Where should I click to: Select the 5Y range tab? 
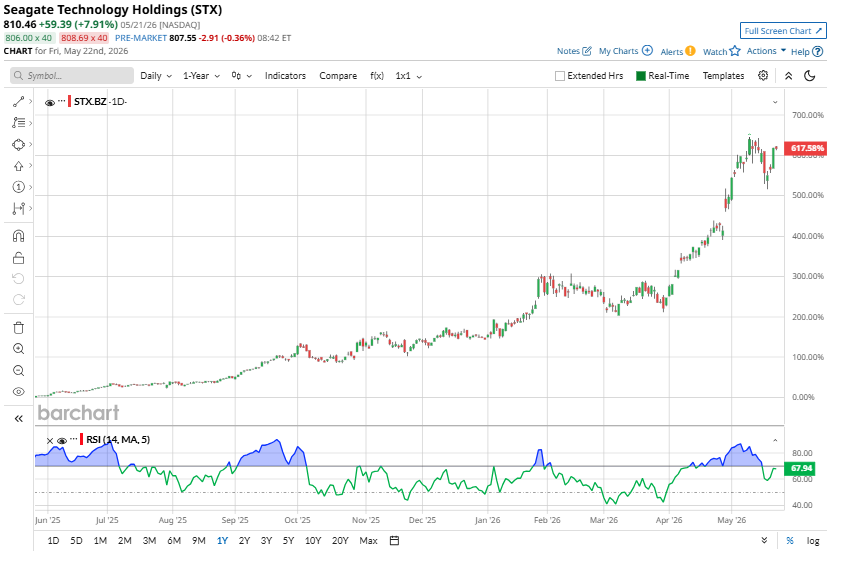[288, 540]
